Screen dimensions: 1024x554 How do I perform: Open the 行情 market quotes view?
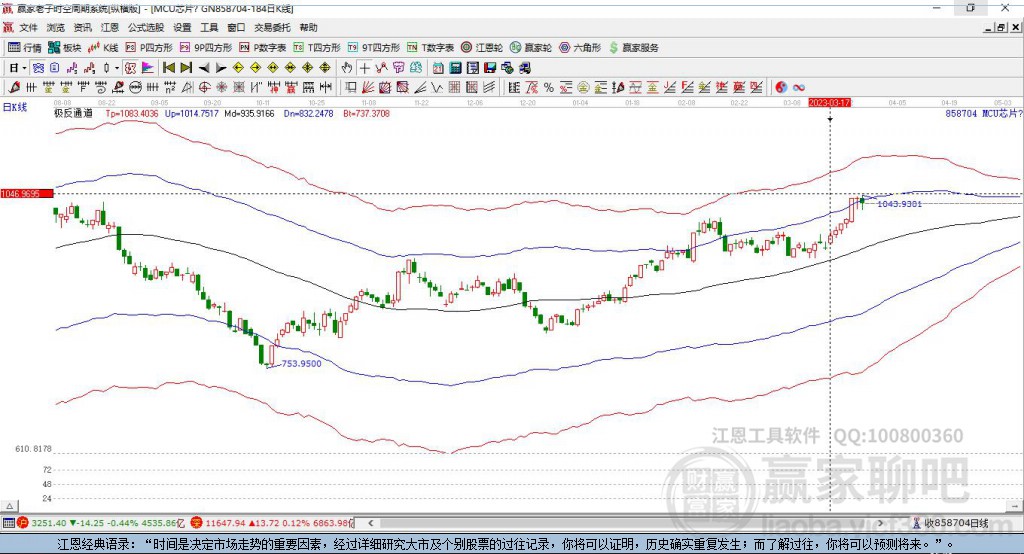[24, 48]
